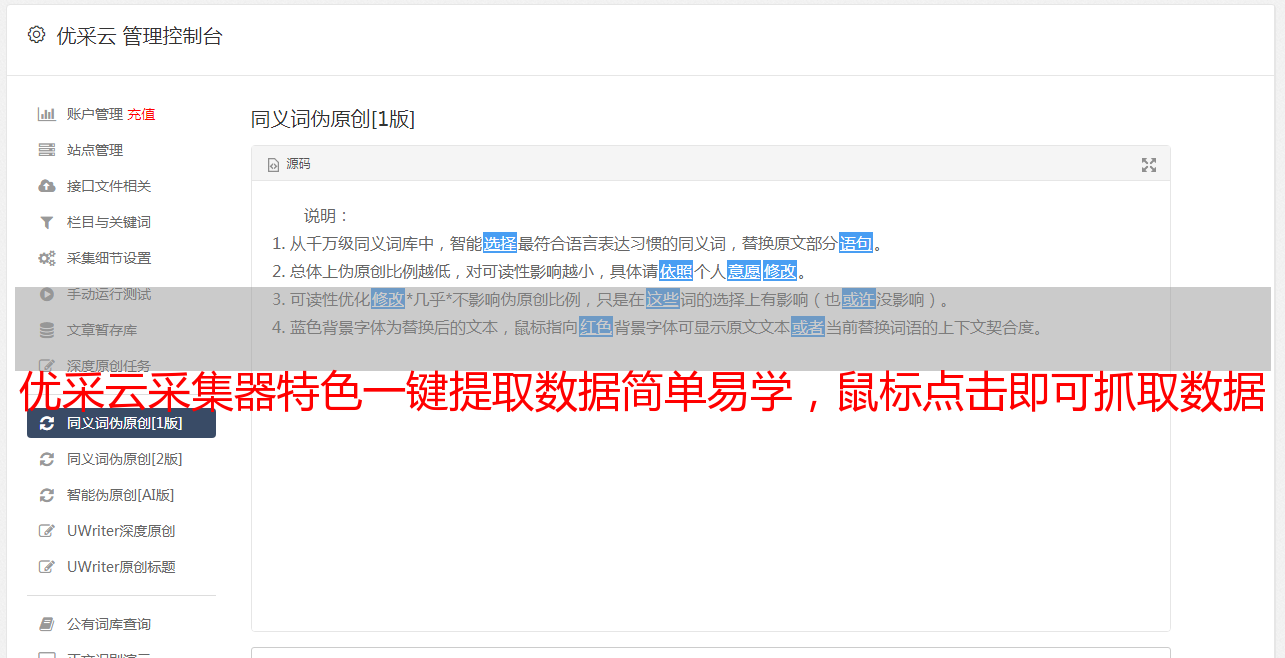This screenshot has height=658, width=1285.
Task: Open the 接口文件相关 cloud icon
Action: [46, 186]
